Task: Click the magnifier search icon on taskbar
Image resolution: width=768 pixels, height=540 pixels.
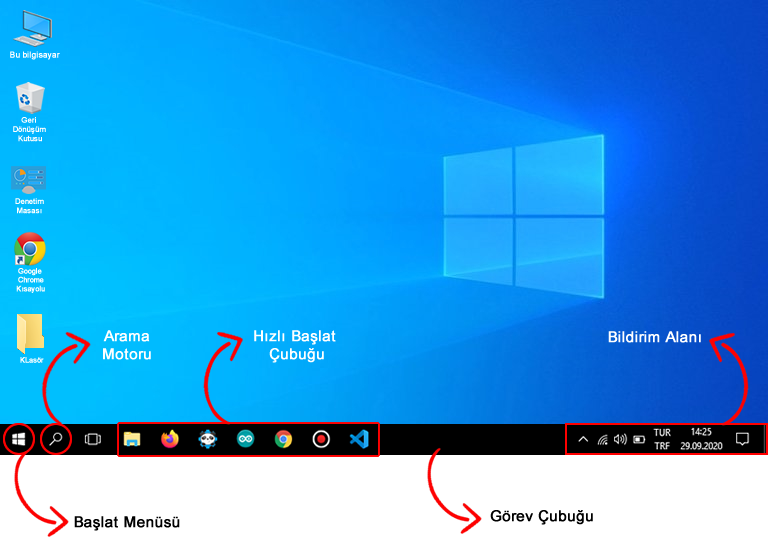Action: pyautogui.click(x=58, y=439)
